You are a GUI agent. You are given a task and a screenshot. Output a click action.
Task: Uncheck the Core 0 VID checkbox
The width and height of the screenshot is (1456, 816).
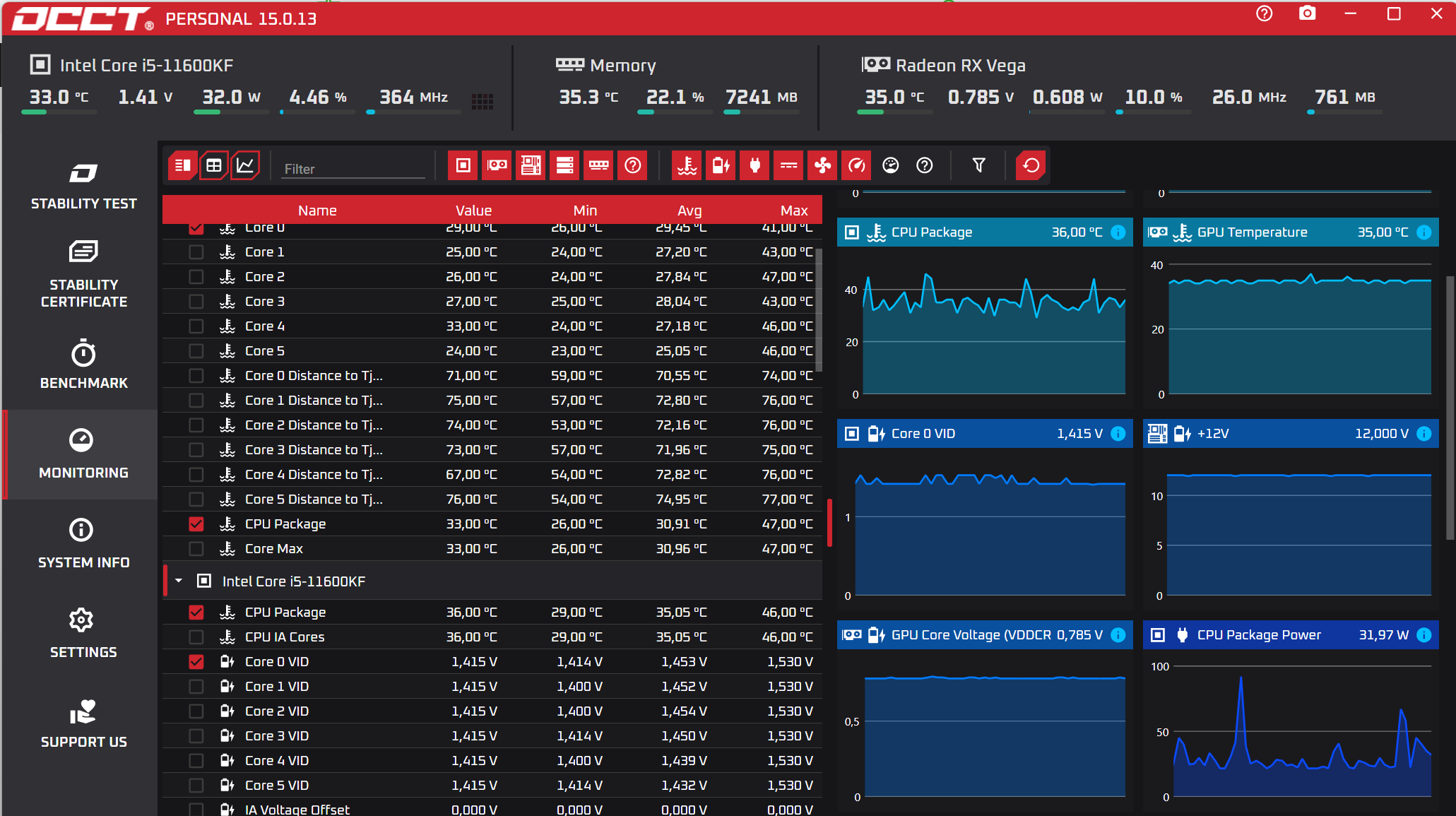196,662
